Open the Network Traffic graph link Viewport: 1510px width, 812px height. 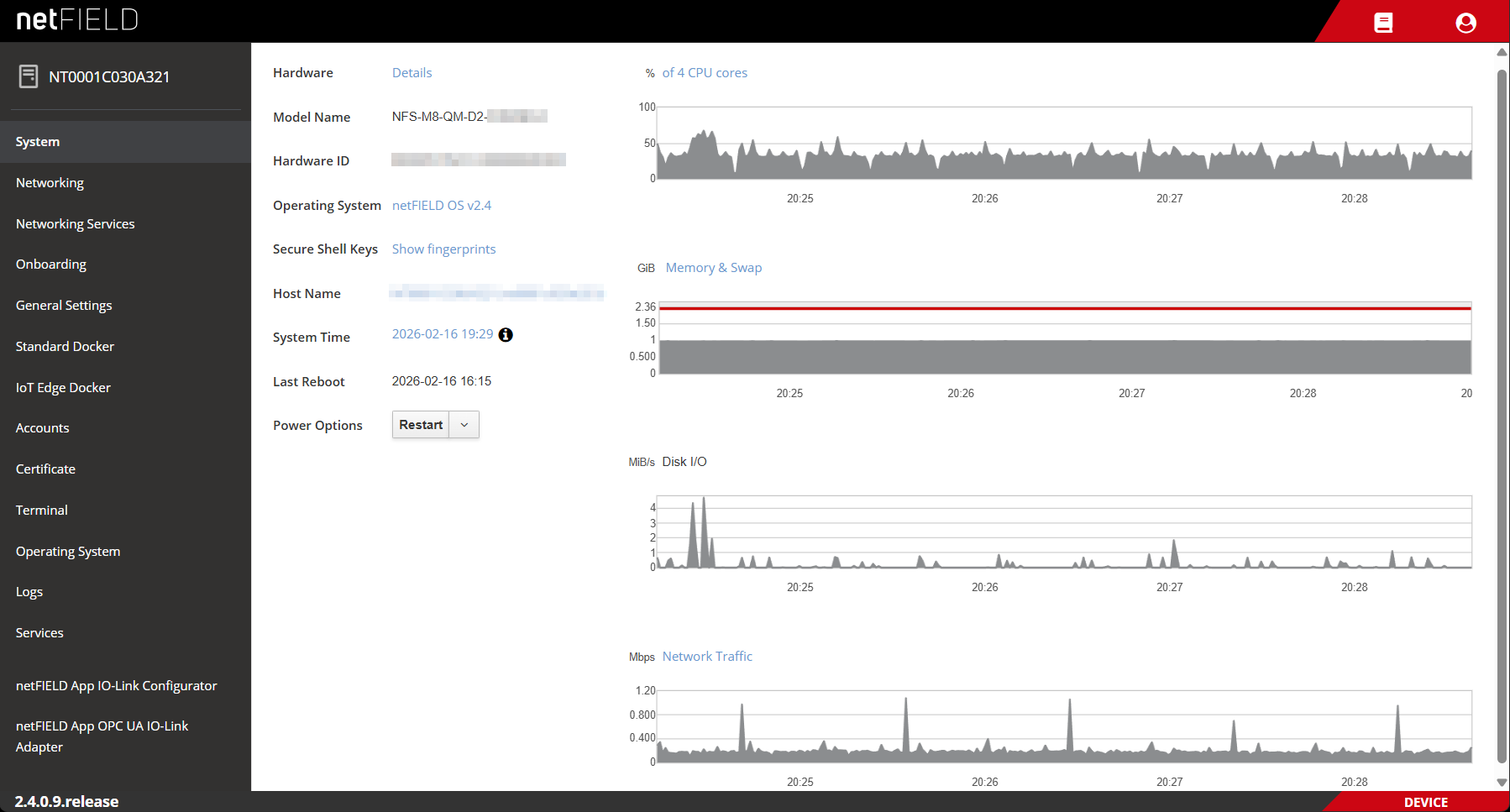(x=707, y=657)
